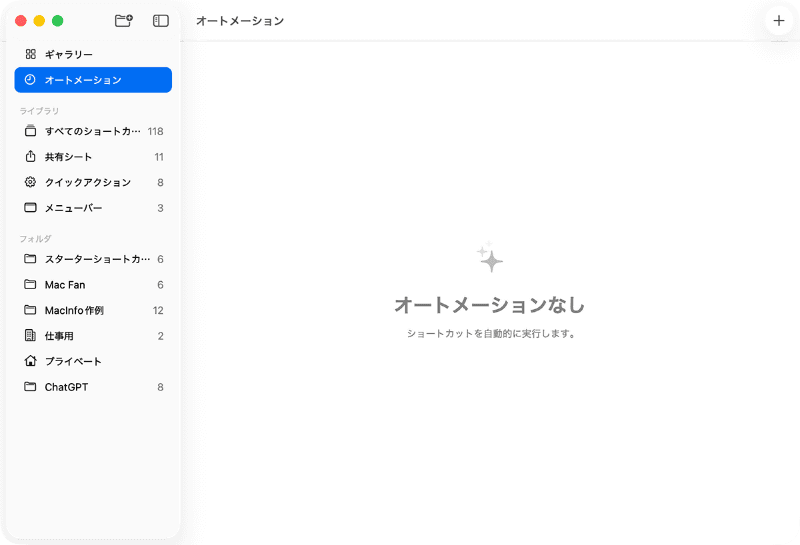Minimize the window with yellow button
800x545 pixels.
[39, 20]
